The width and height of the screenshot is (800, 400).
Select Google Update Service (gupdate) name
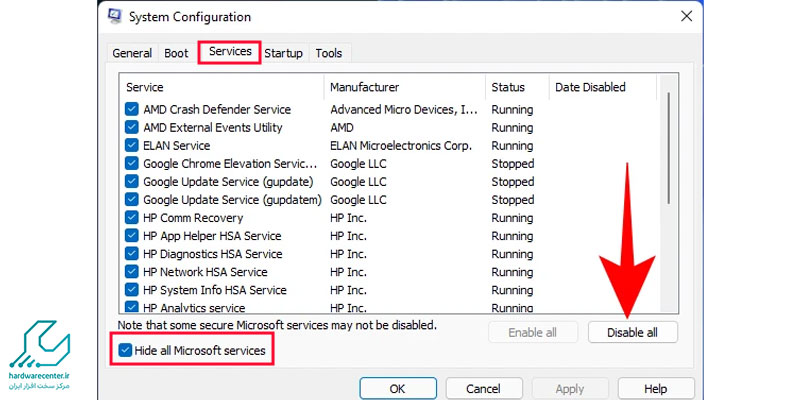coord(228,182)
